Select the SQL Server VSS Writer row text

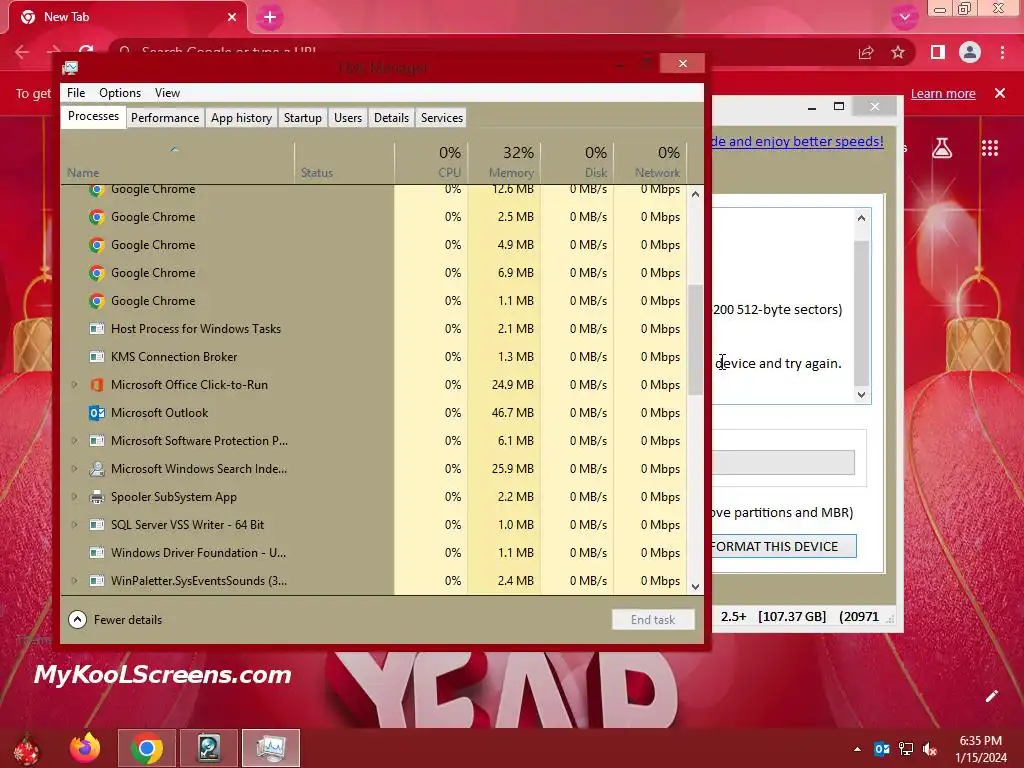click(187, 524)
